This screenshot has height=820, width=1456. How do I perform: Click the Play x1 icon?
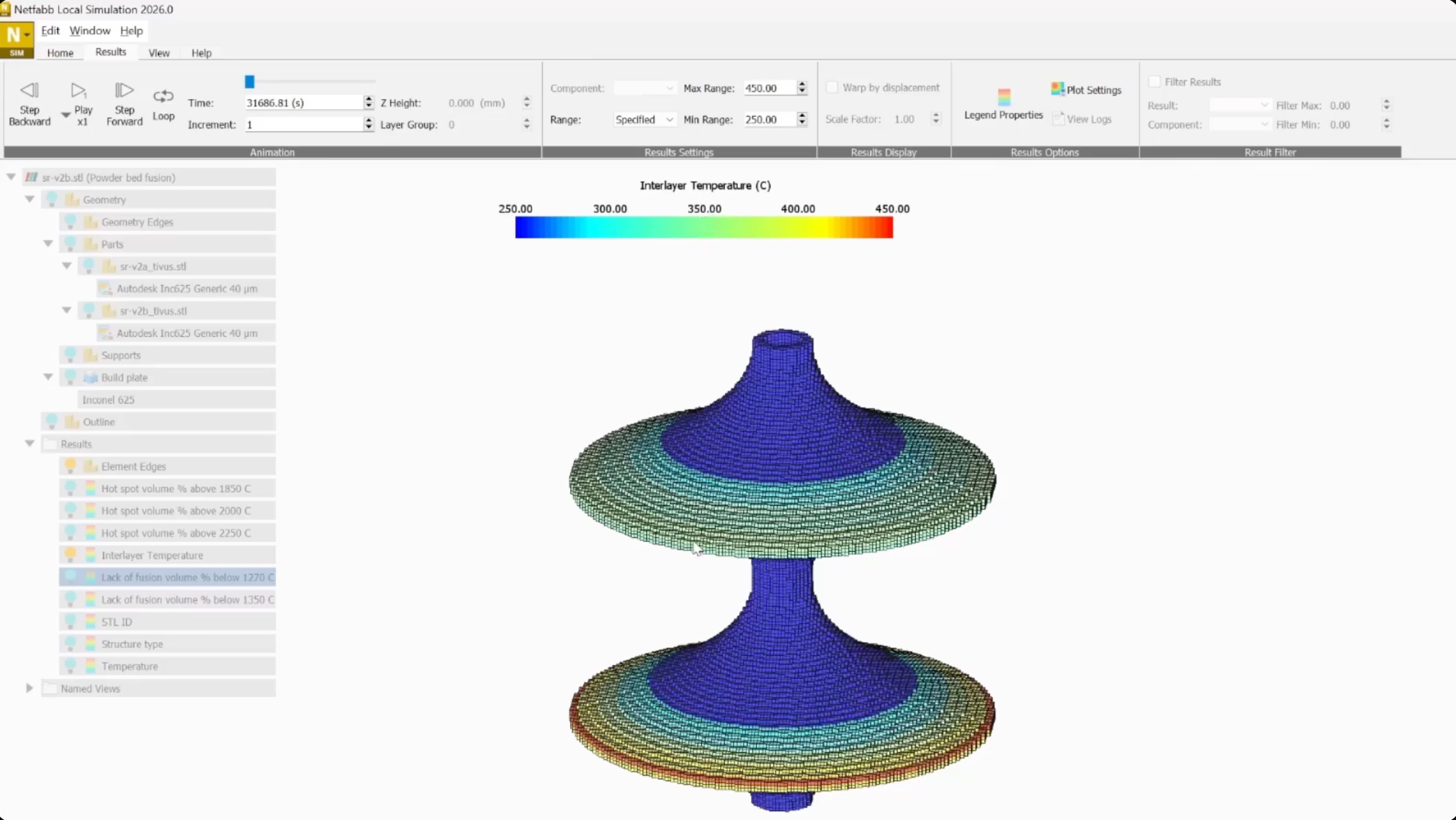pyautogui.click(x=78, y=90)
